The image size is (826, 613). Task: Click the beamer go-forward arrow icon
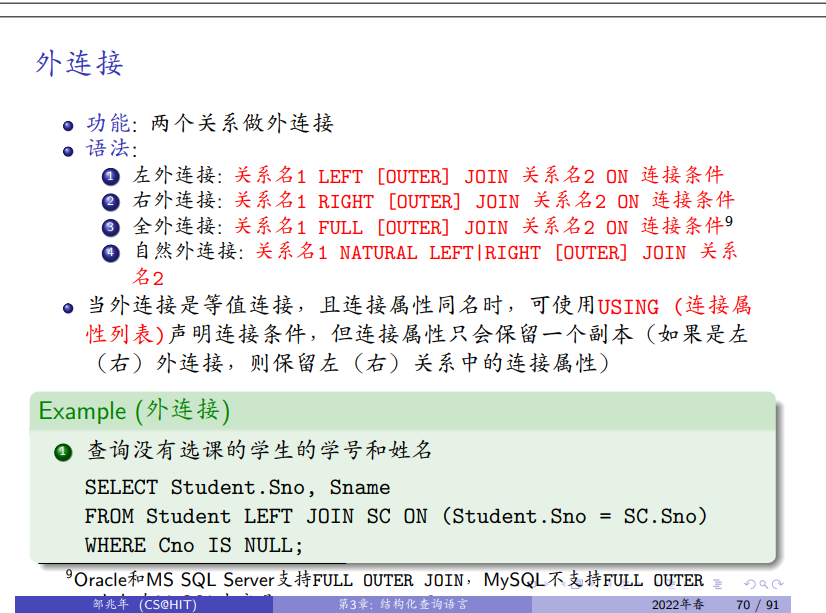pos(777,584)
